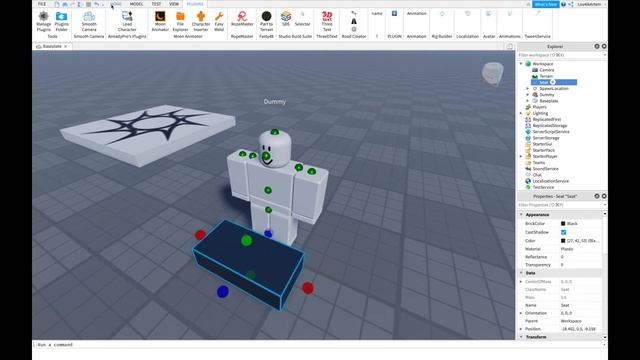Collapse the Transform section
640x360 pixels.
click(x=521, y=337)
